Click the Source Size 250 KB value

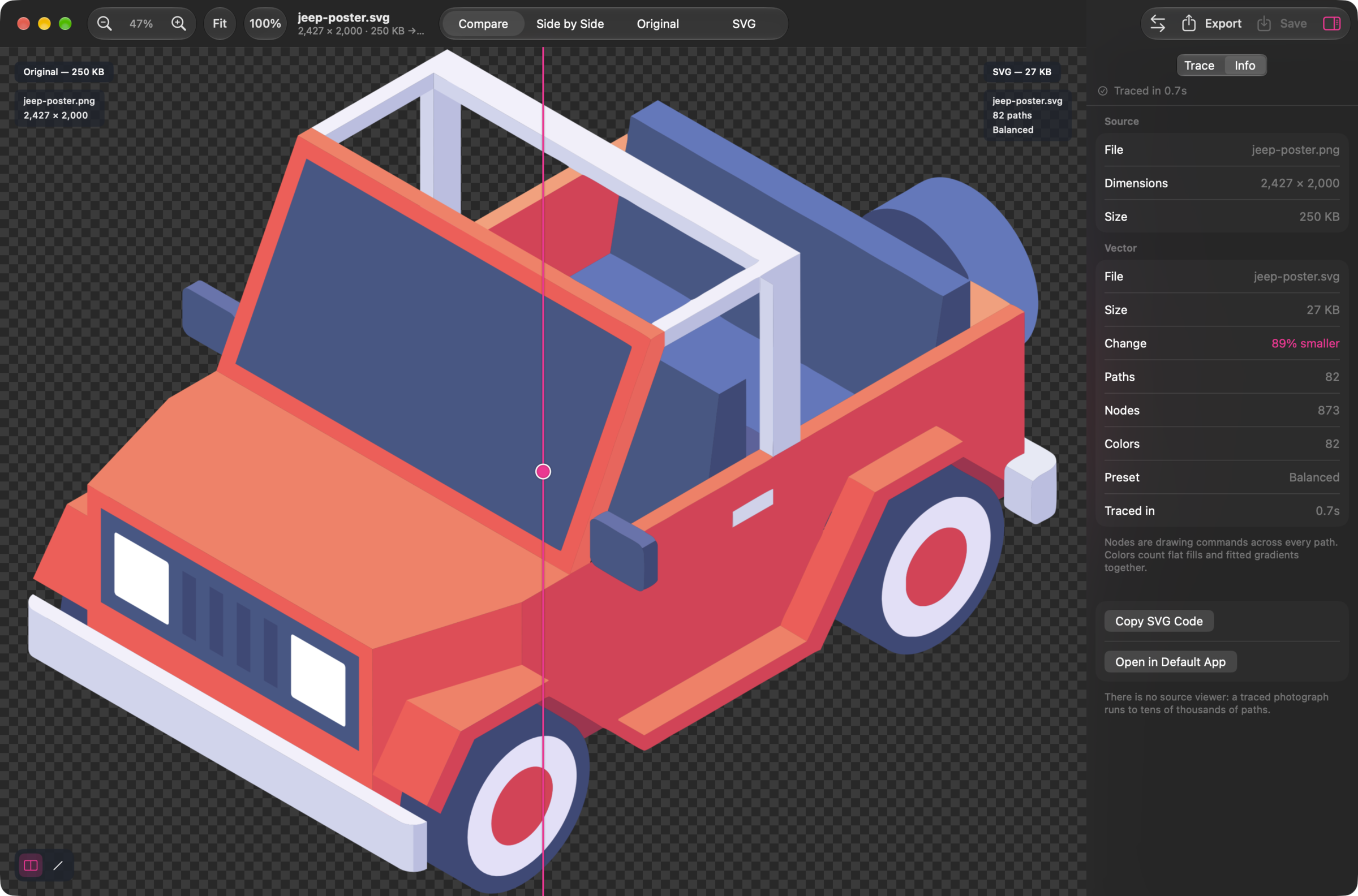[x=1318, y=217]
